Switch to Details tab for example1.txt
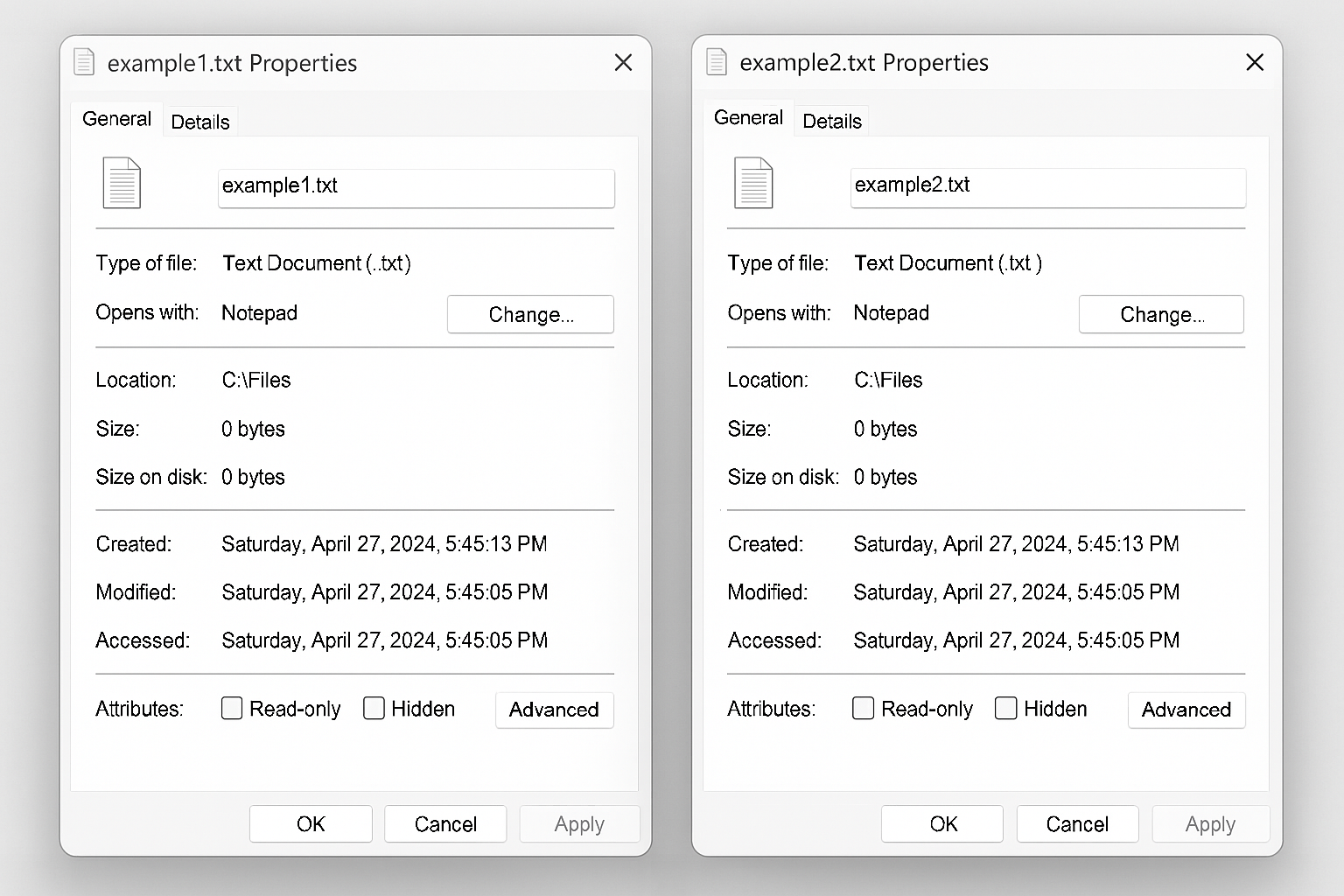1344x896 pixels. [x=199, y=121]
